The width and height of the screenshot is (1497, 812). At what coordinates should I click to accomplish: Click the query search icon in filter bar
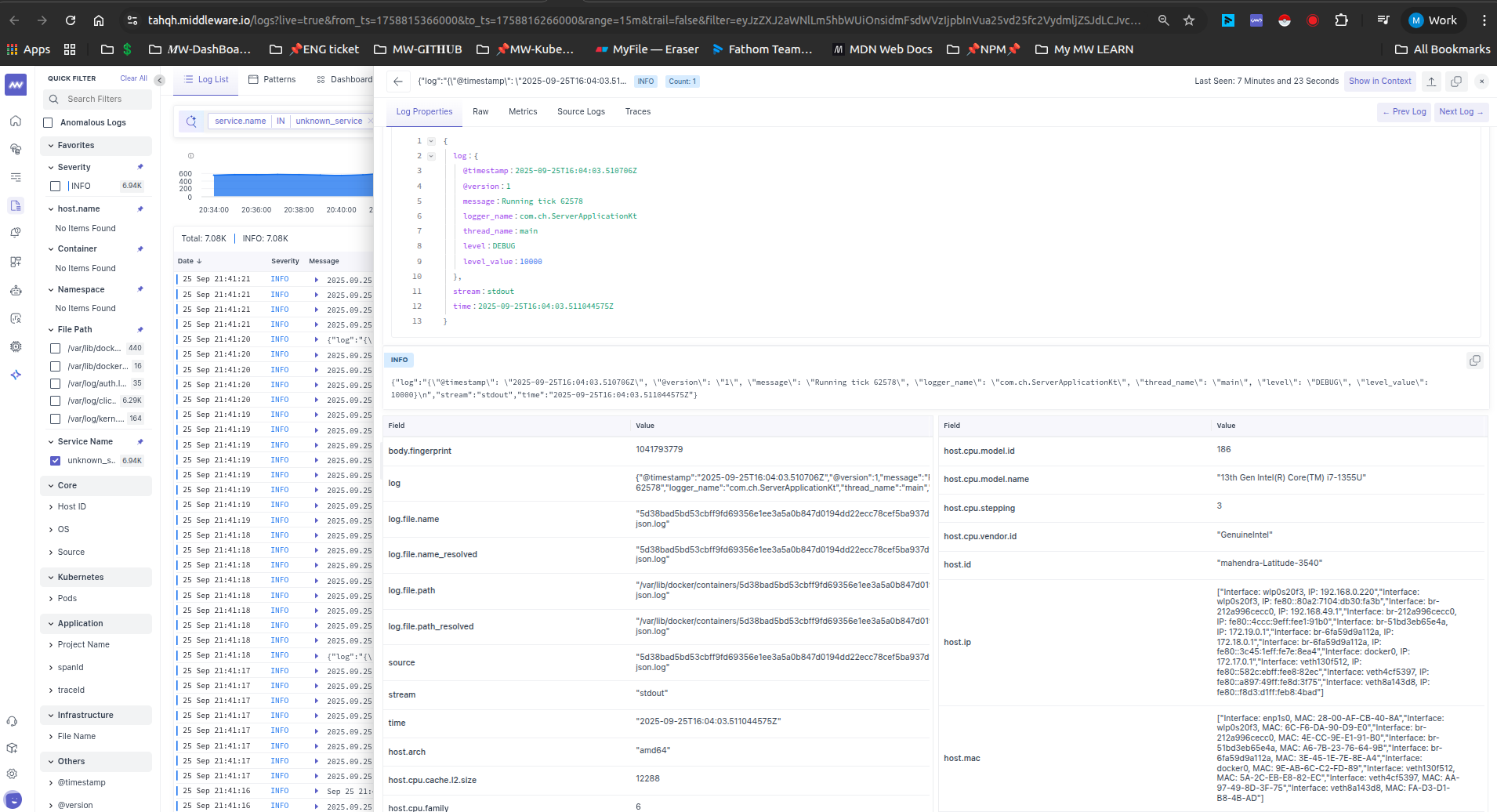tap(191, 121)
